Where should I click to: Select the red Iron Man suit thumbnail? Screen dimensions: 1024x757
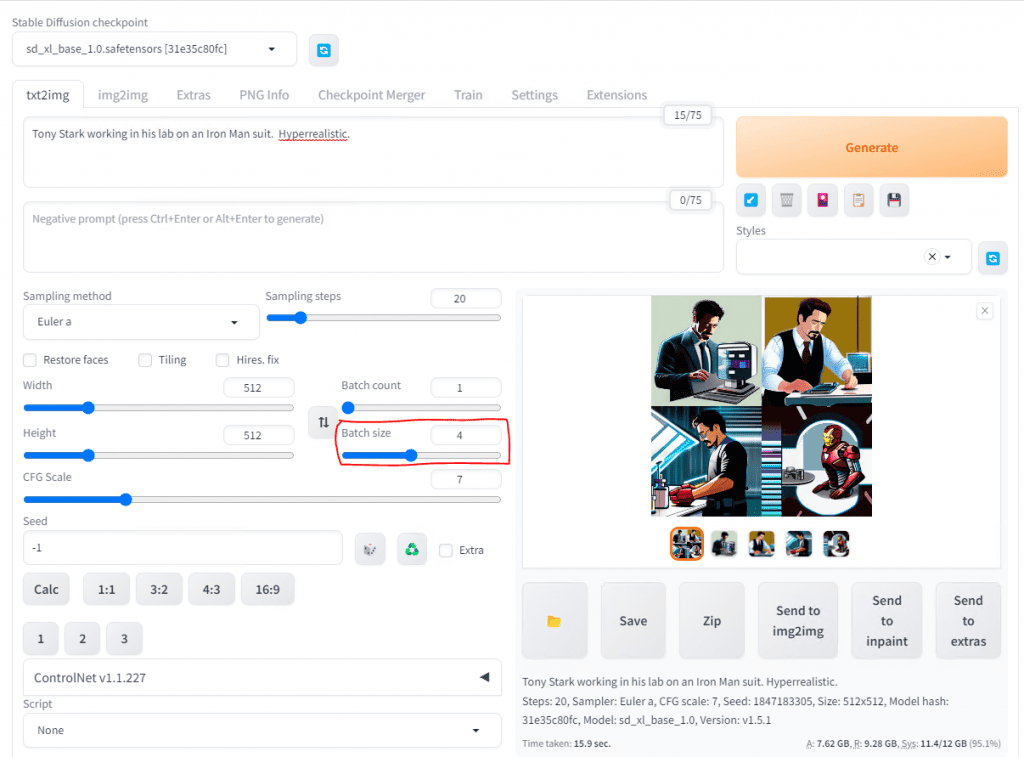point(836,543)
